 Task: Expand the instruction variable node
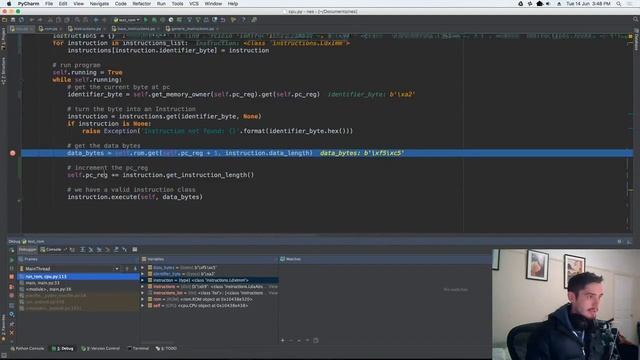tap(142, 280)
